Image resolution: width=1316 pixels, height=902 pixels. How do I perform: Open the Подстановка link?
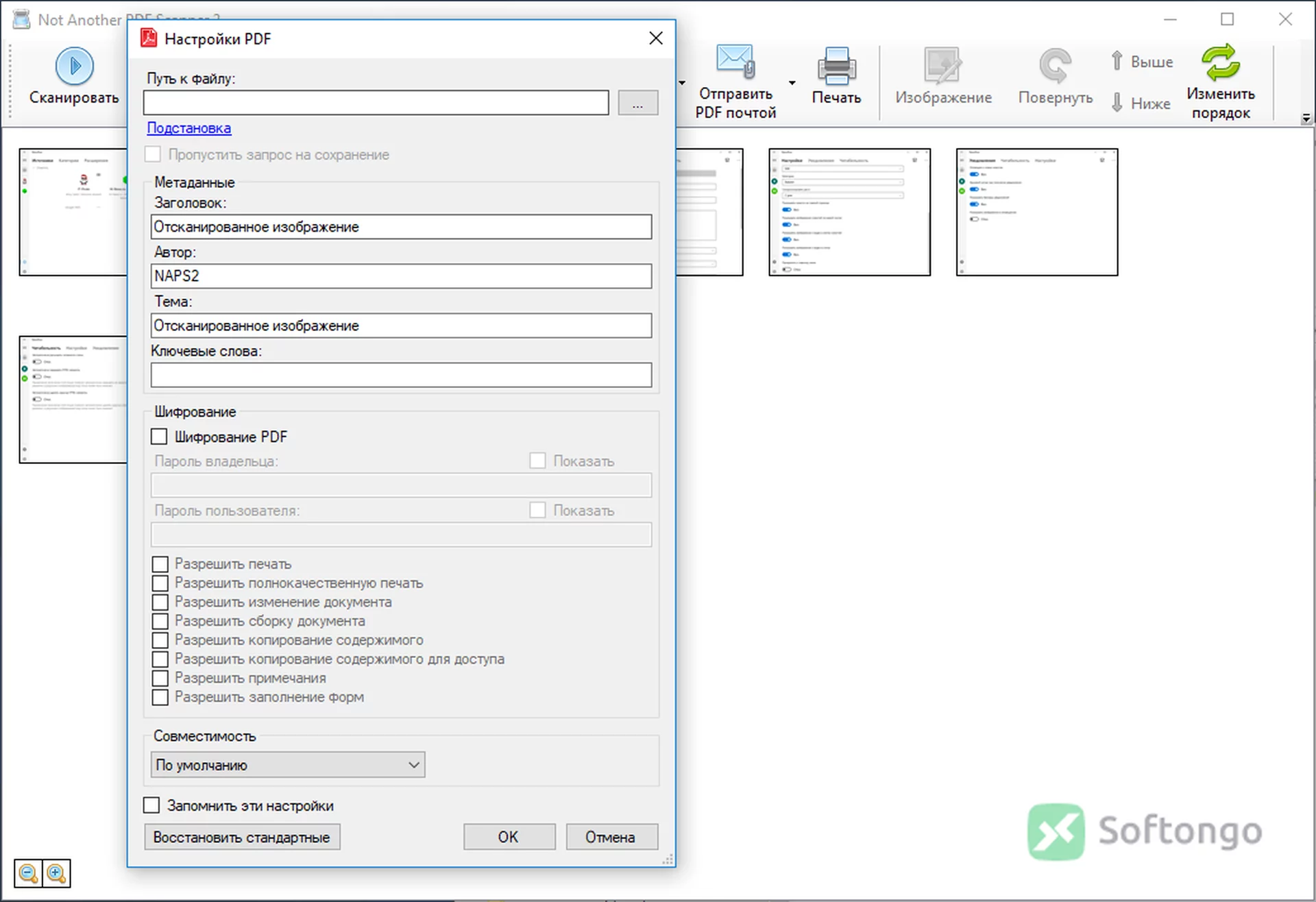[188, 128]
